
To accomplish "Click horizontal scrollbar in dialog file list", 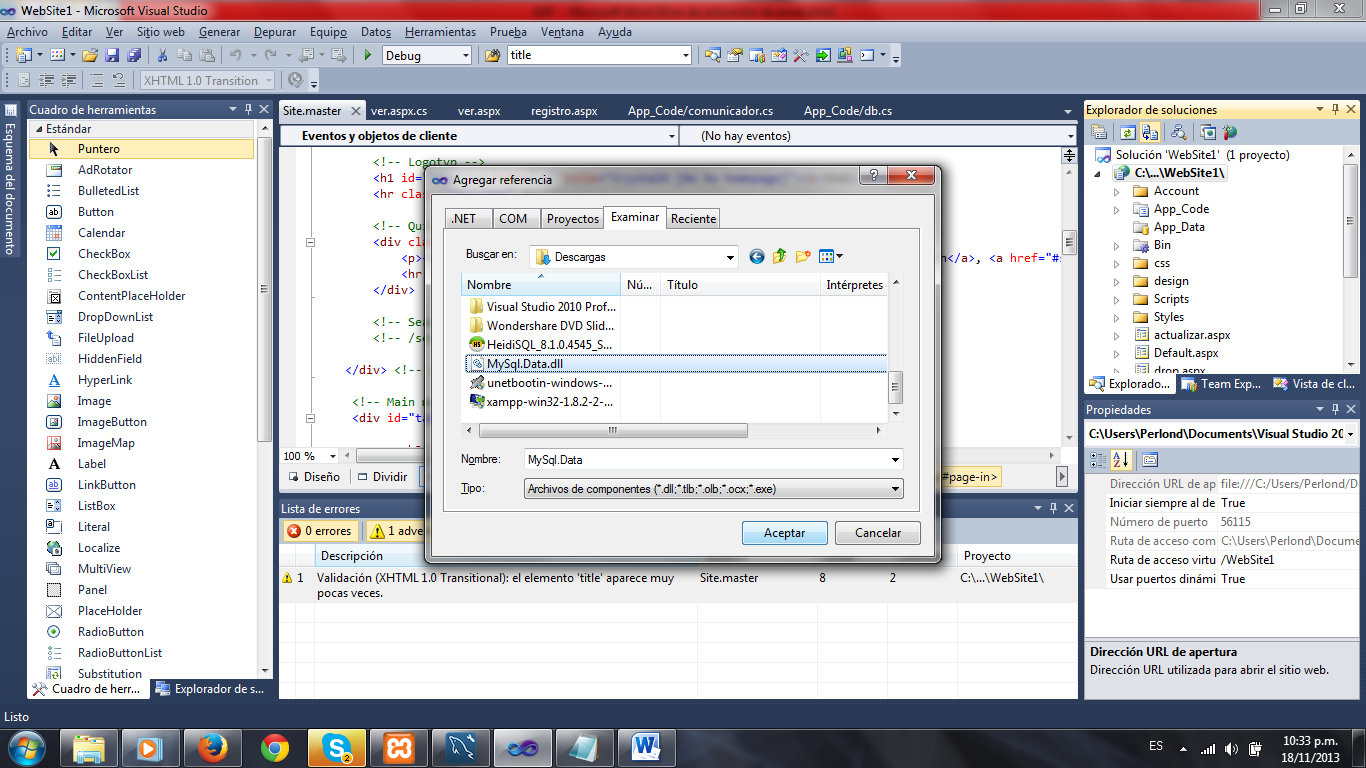I will [613, 431].
